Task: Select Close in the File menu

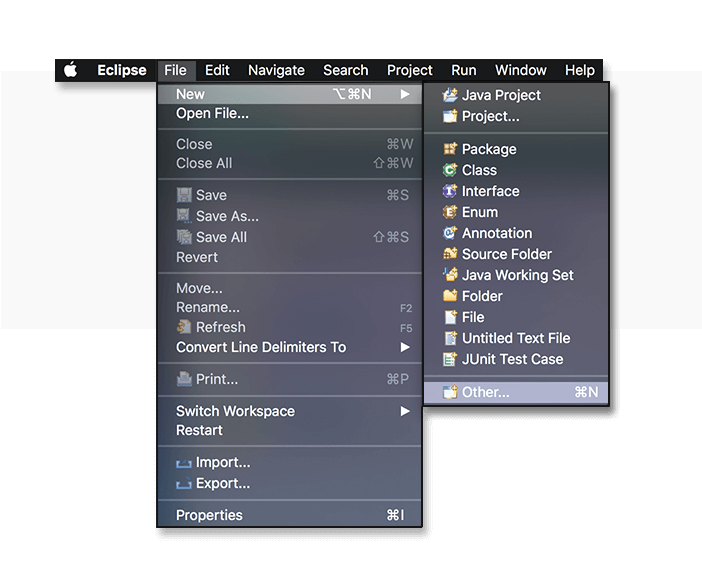Action: click(290, 144)
